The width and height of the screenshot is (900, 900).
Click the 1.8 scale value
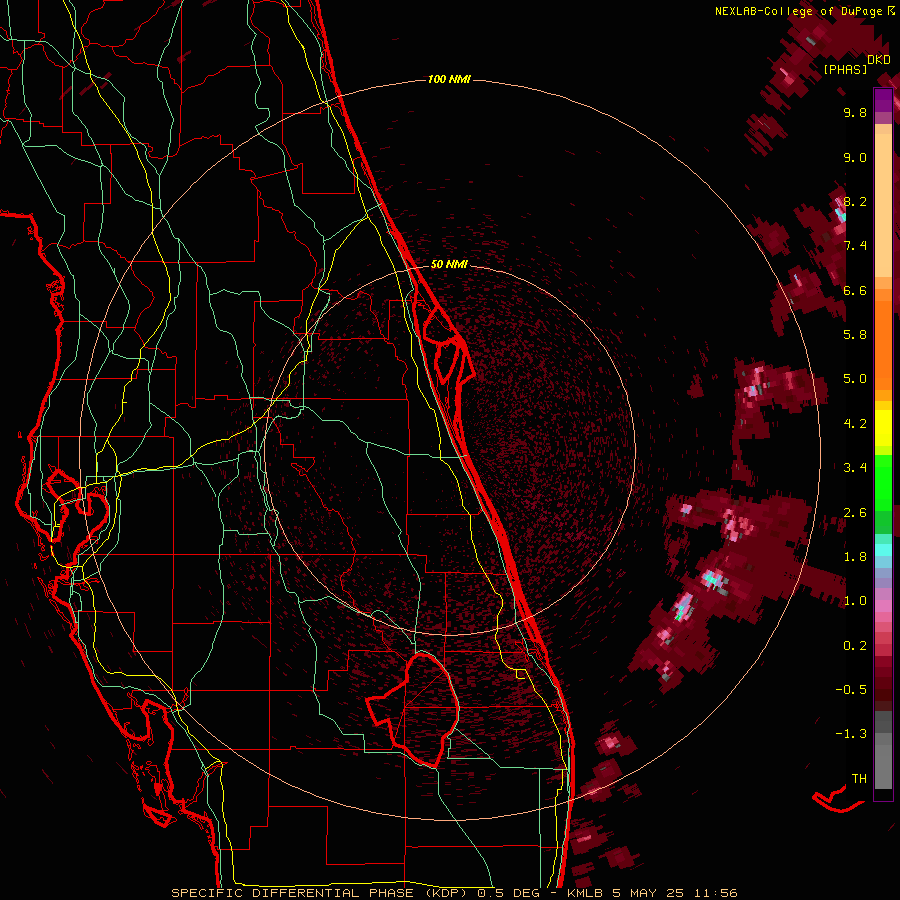(x=855, y=556)
